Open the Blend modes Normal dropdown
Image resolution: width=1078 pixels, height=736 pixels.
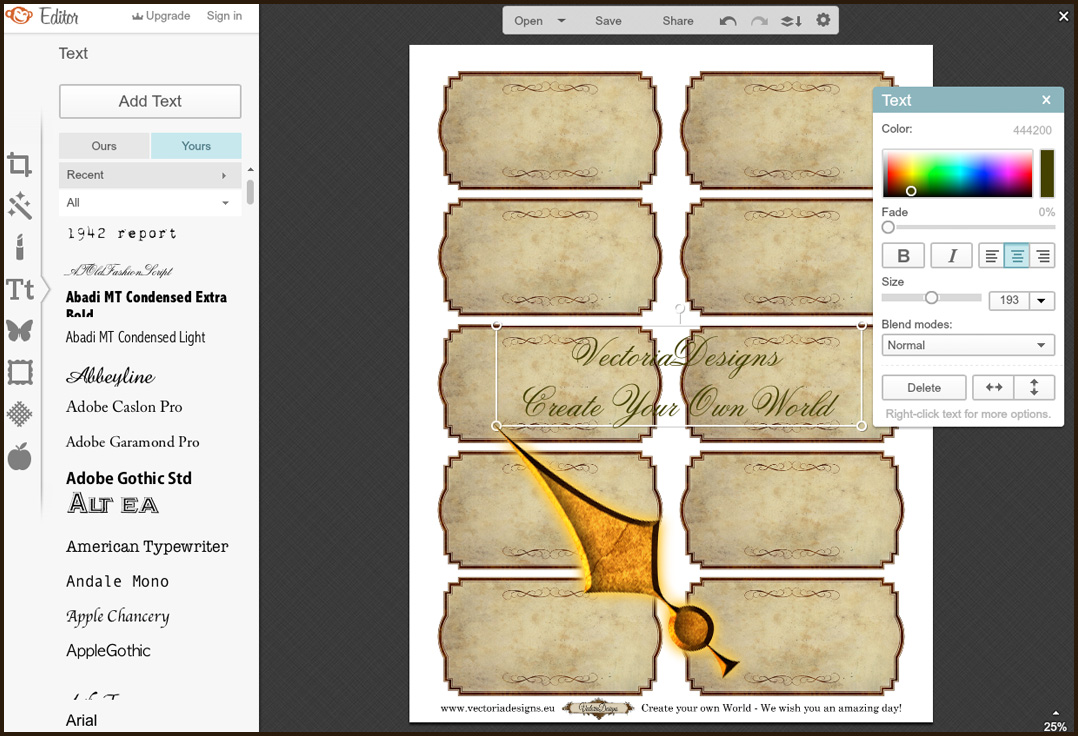pyautogui.click(x=968, y=345)
